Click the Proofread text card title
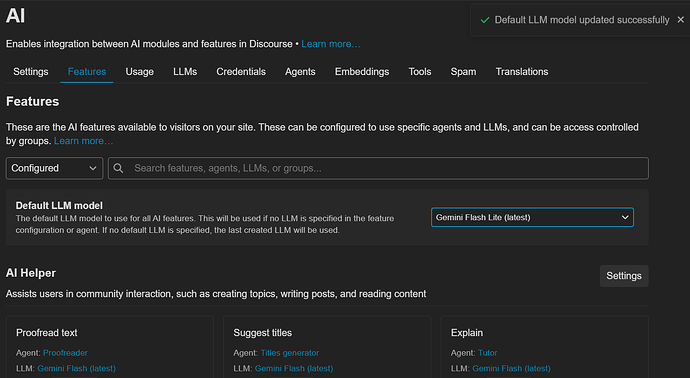The image size is (690, 378). 47,333
